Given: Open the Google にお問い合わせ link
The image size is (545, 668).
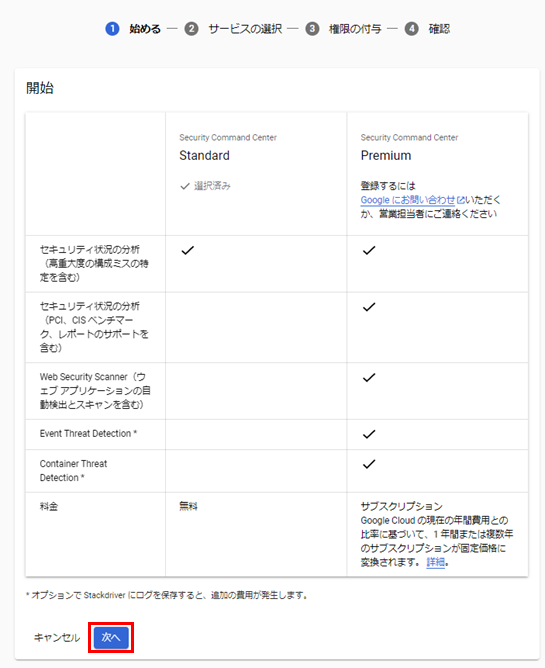Looking at the screenshot, I should (x=408, y=200).
